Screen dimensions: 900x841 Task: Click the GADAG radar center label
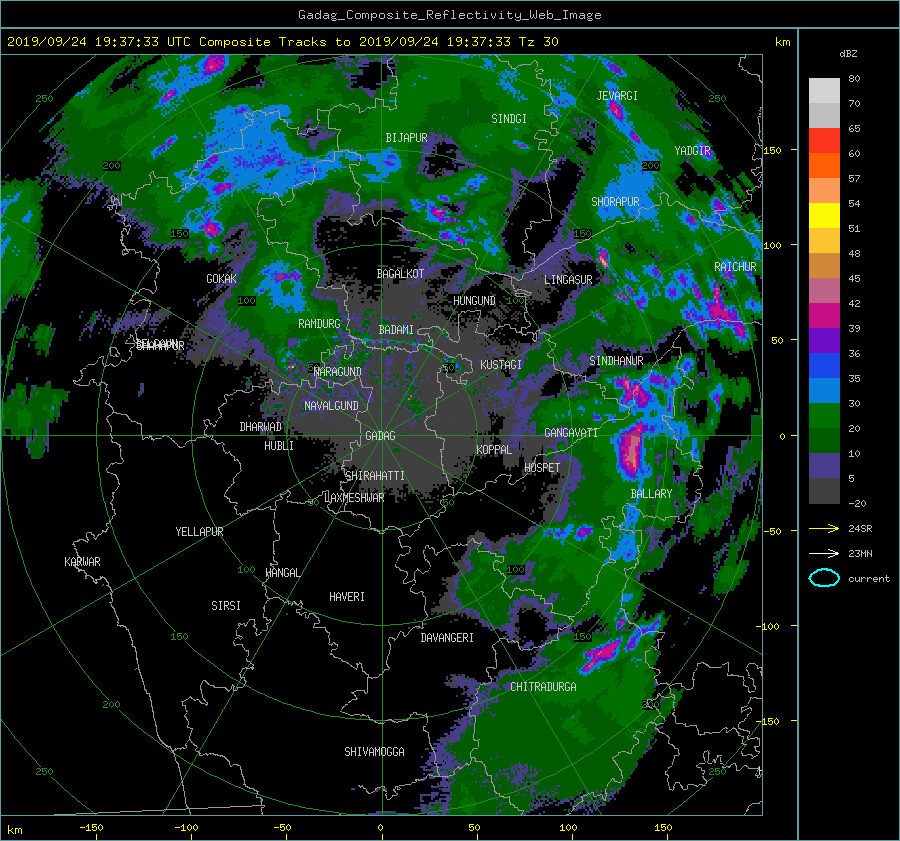(380, 436)
